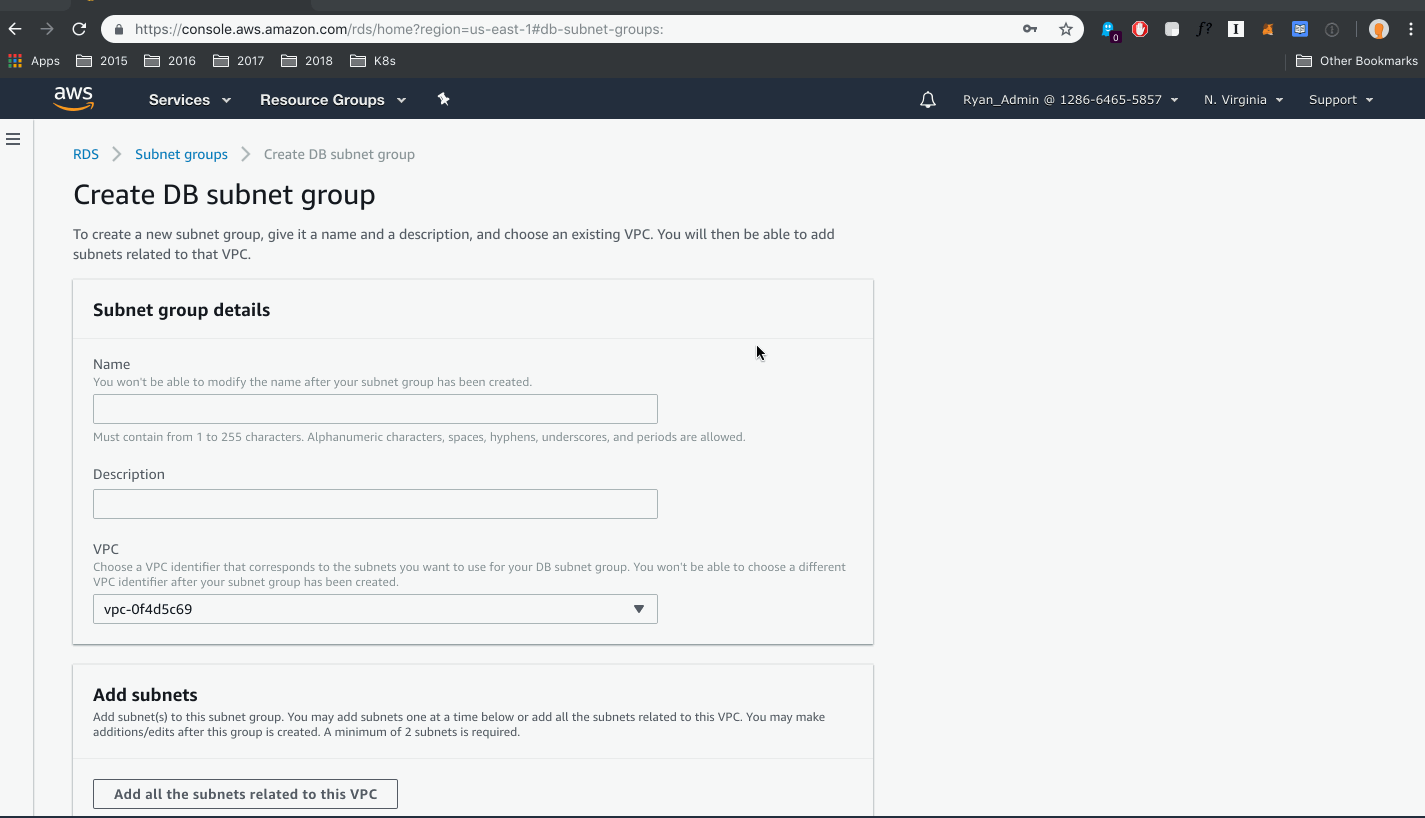Open the collapsed sidebar hamburger menu
This screenshot has width=1425, height=818.
click(x=13, y=139)
